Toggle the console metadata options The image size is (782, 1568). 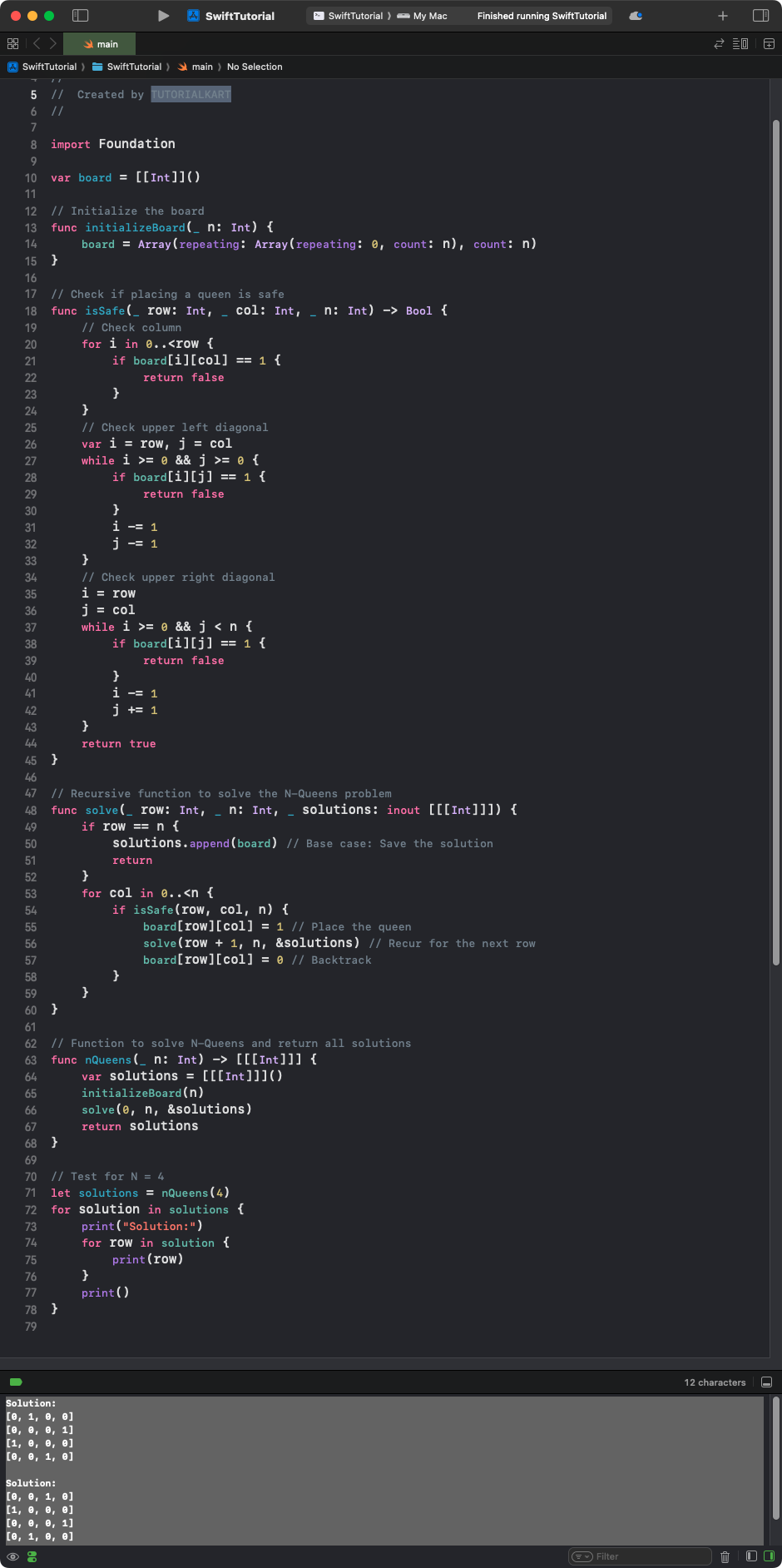tap(32, 1556)
